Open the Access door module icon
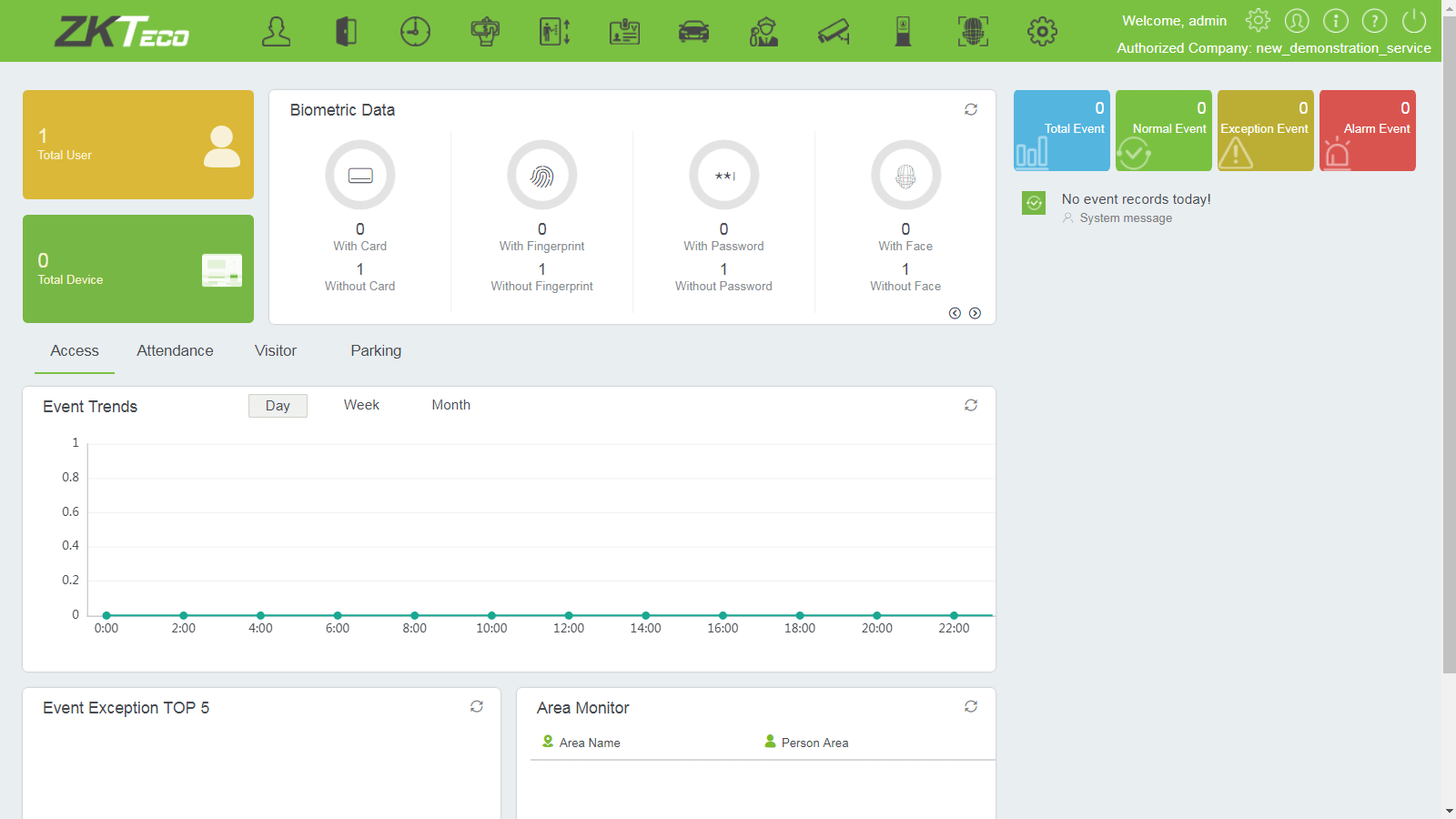 (x=346, y=32)
